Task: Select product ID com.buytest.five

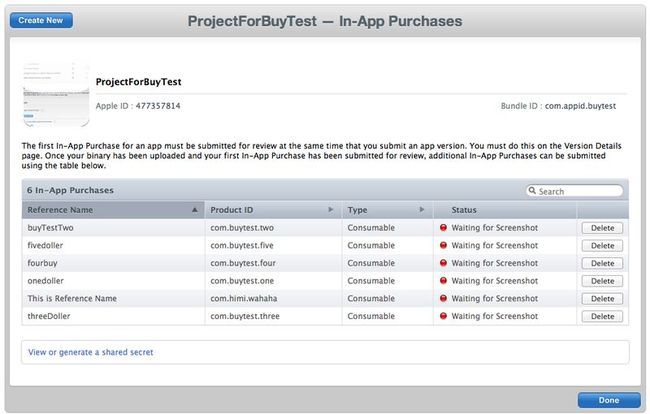Action: (x=242, y=245)
